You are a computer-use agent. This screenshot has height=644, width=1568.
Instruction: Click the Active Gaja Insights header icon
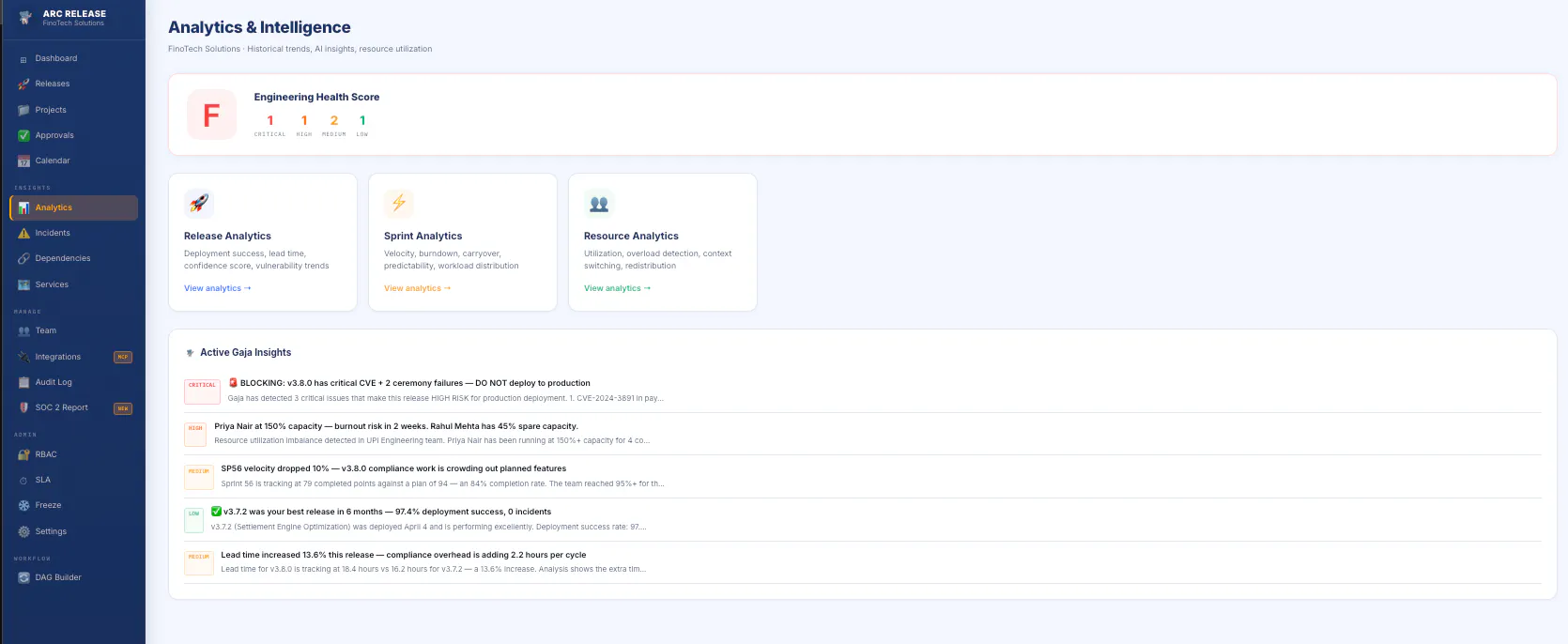(x=190, y=353)
